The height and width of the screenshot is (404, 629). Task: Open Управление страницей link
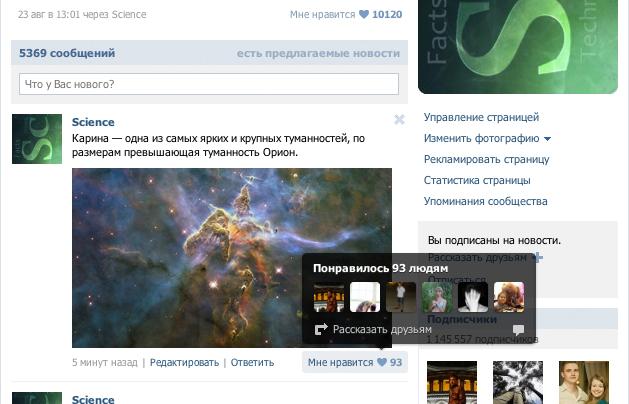[481, 117]
